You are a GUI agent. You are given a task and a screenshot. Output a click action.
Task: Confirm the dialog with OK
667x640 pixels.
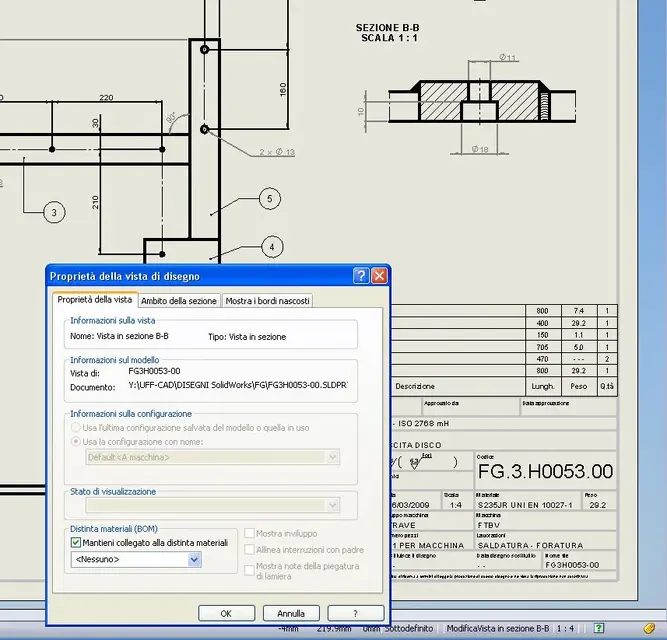(x=226, y=613)
